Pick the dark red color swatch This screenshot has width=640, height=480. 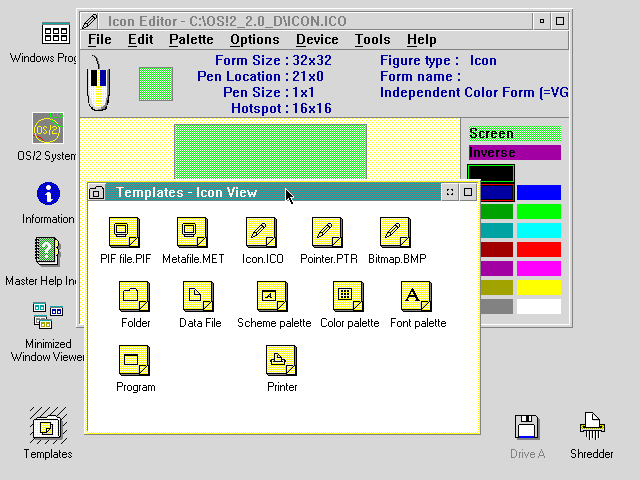pos(497,250)
